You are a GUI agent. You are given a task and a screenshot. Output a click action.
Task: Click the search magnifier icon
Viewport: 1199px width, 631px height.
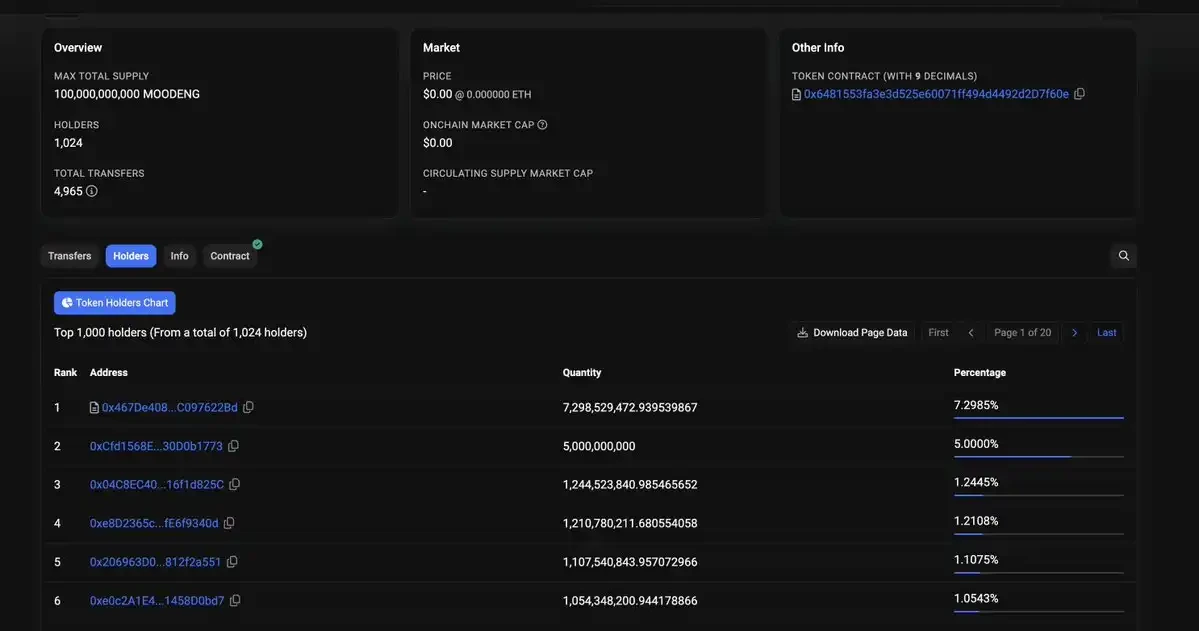coord(1123,256)
